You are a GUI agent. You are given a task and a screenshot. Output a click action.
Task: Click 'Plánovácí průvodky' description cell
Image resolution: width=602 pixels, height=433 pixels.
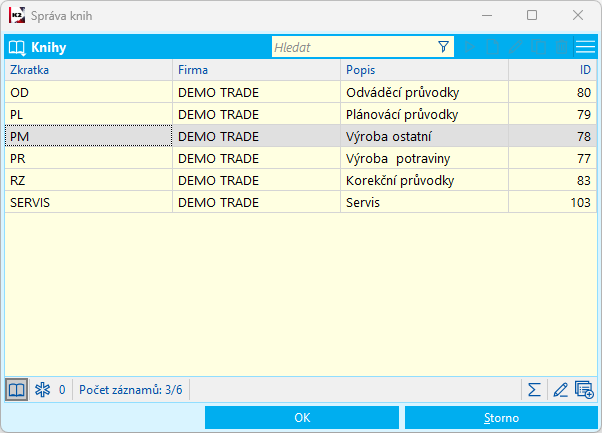tap(424, 114)
